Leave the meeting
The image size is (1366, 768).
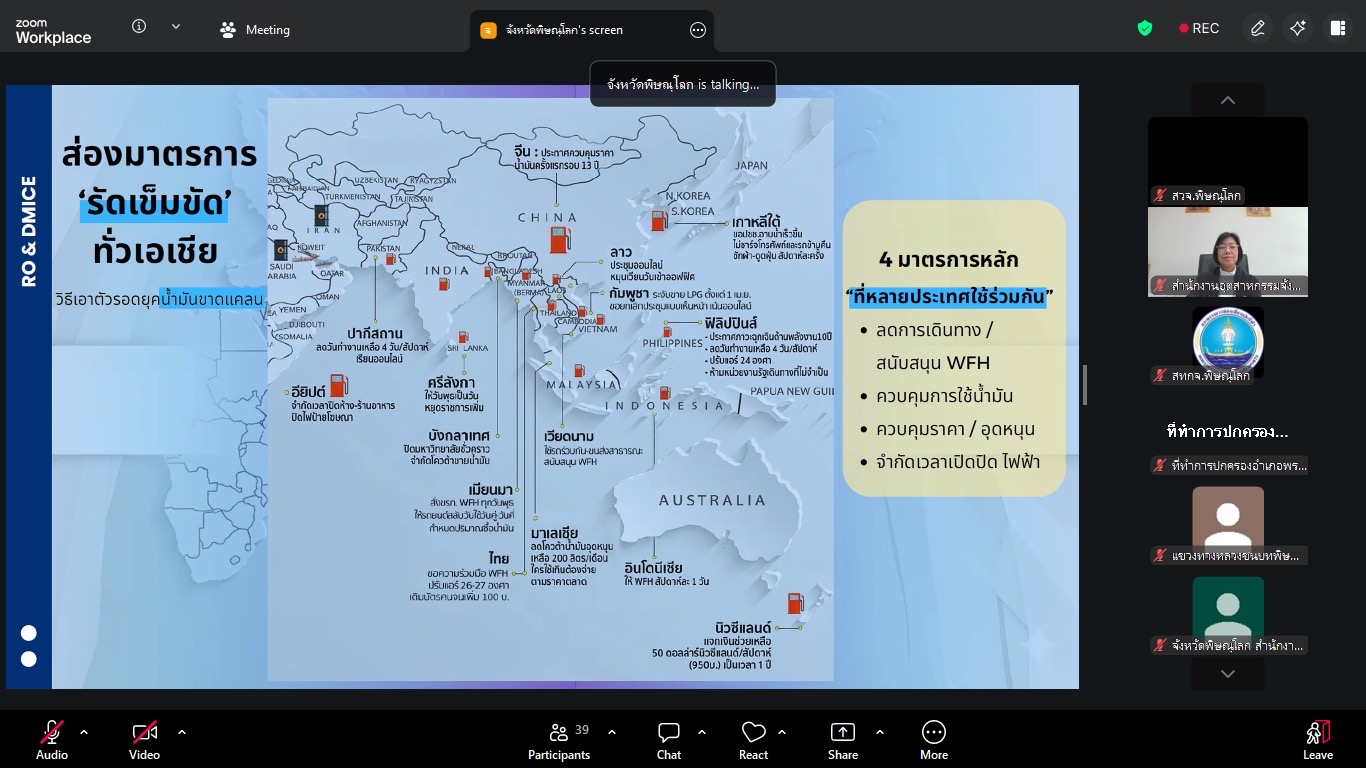[1317, 739]
